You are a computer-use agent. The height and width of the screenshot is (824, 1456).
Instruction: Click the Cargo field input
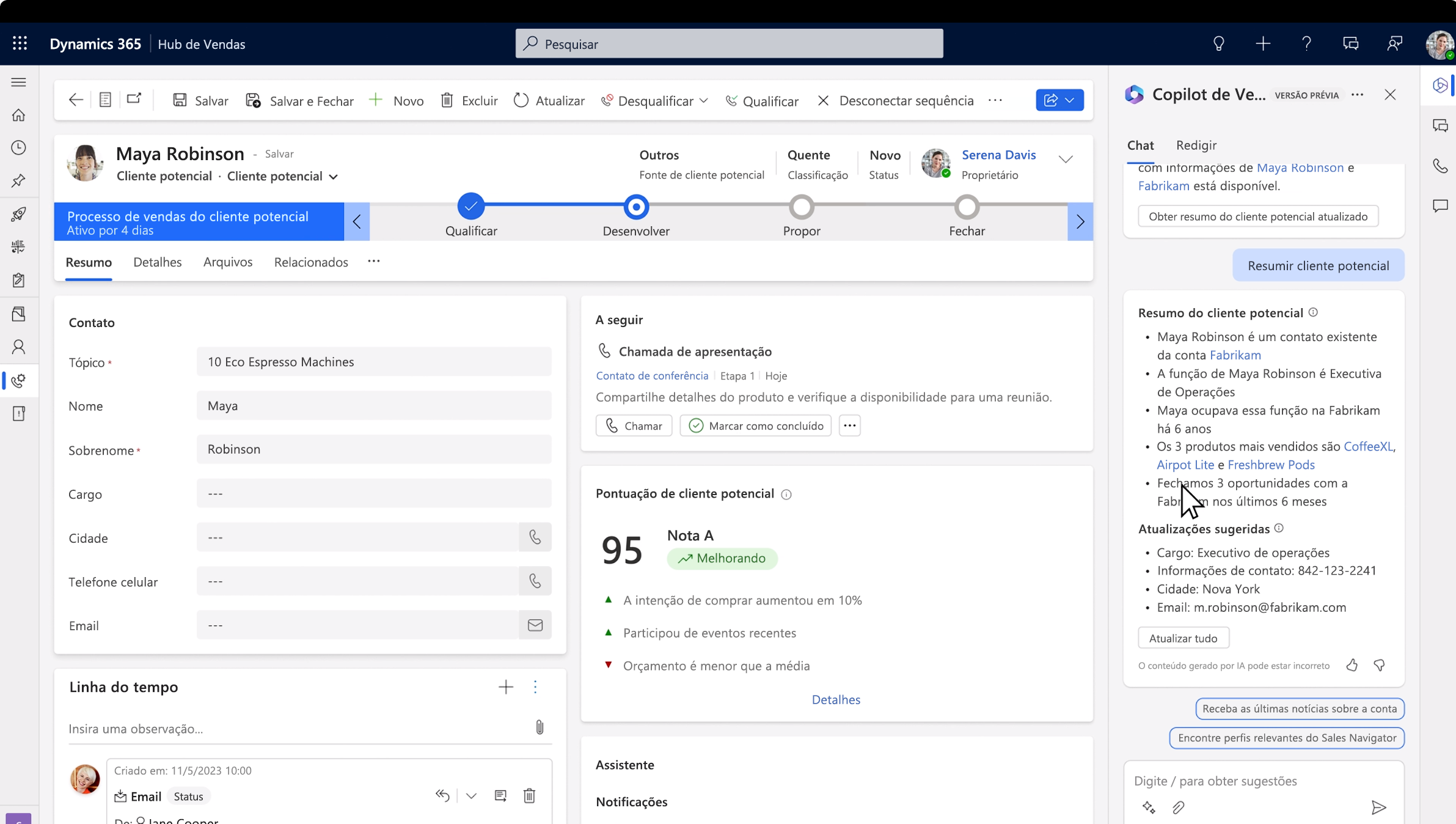click(374, 493)
